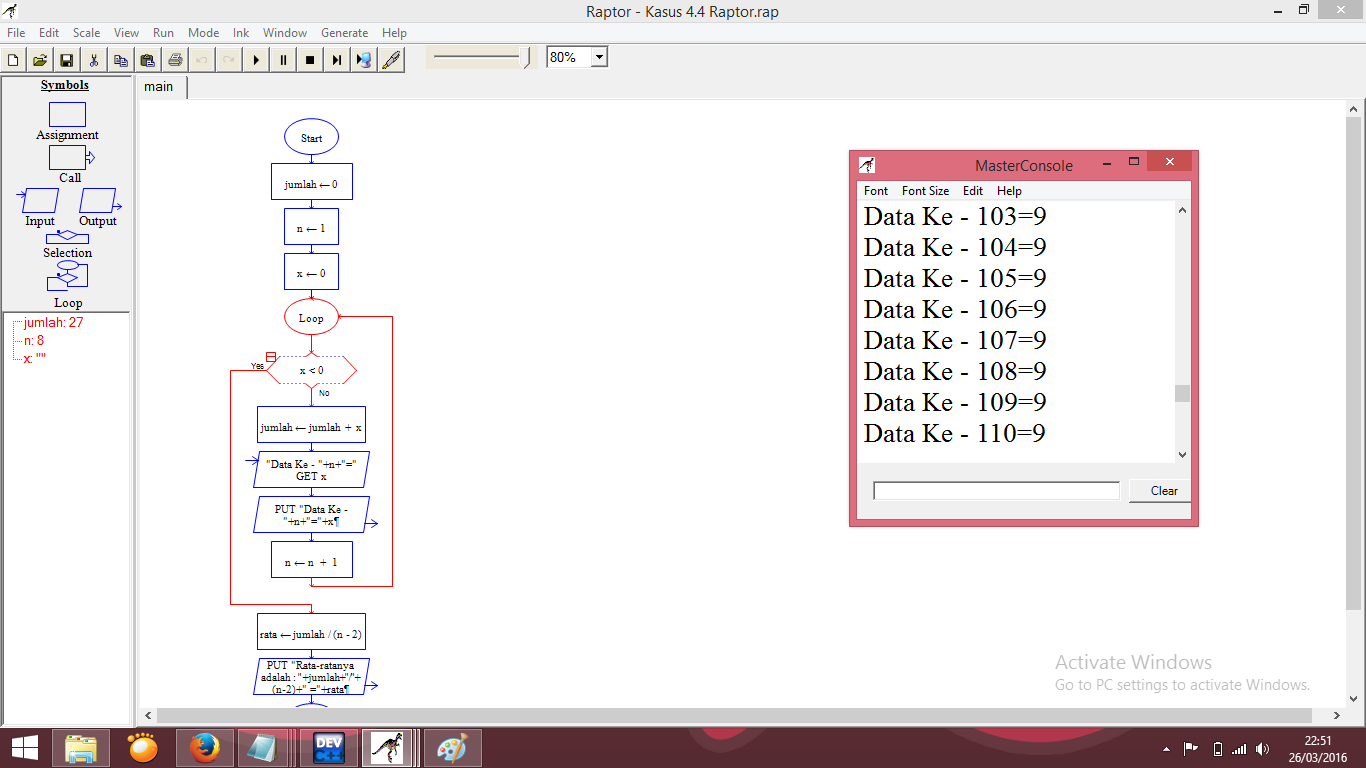Click MasterConsole scrollbar down arrow
The image size is (1366, 768).
[1182, 454]
